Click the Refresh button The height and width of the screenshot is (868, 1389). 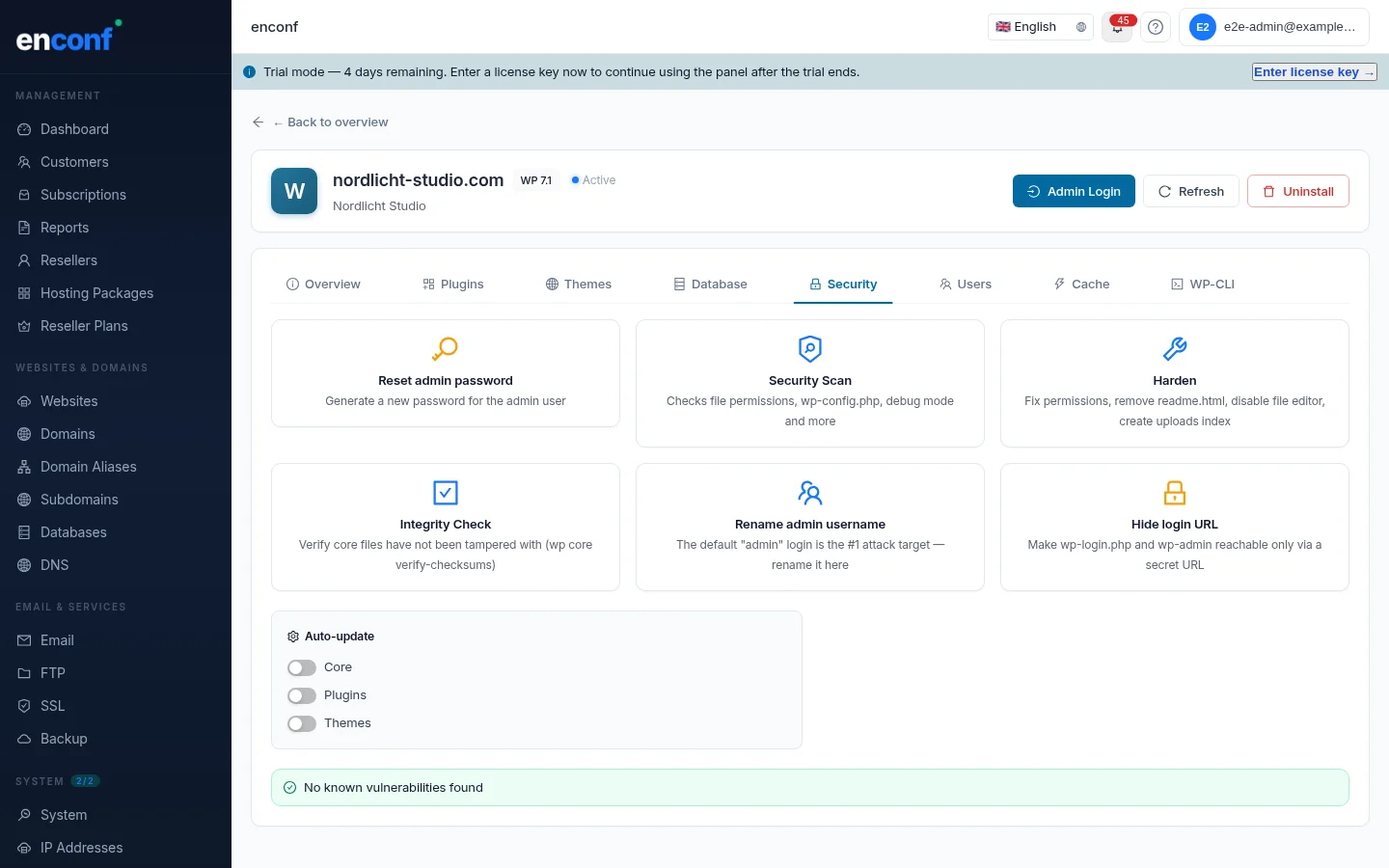pos(1191,191)
